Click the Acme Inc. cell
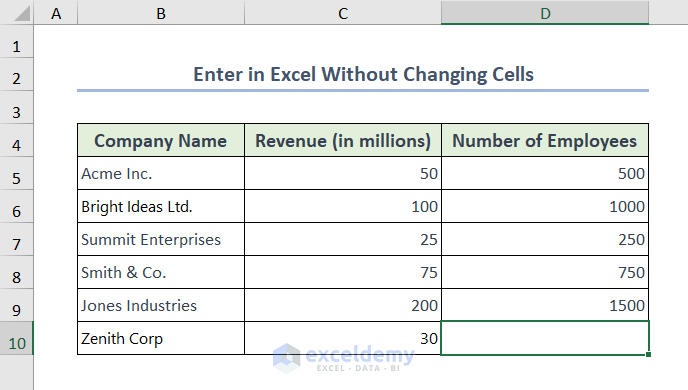Viewport: 688px width, 390px height. click(x=161, y=173)
